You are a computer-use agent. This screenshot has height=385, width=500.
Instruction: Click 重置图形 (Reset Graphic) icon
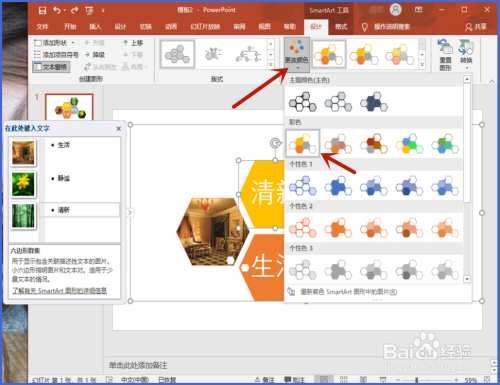(445, 55)
